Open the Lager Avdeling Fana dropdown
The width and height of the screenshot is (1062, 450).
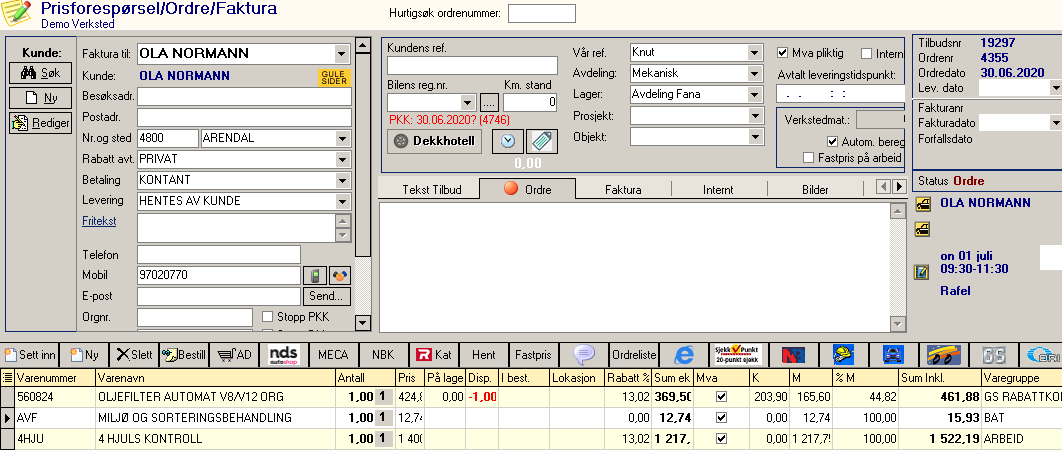pos(755,94)
